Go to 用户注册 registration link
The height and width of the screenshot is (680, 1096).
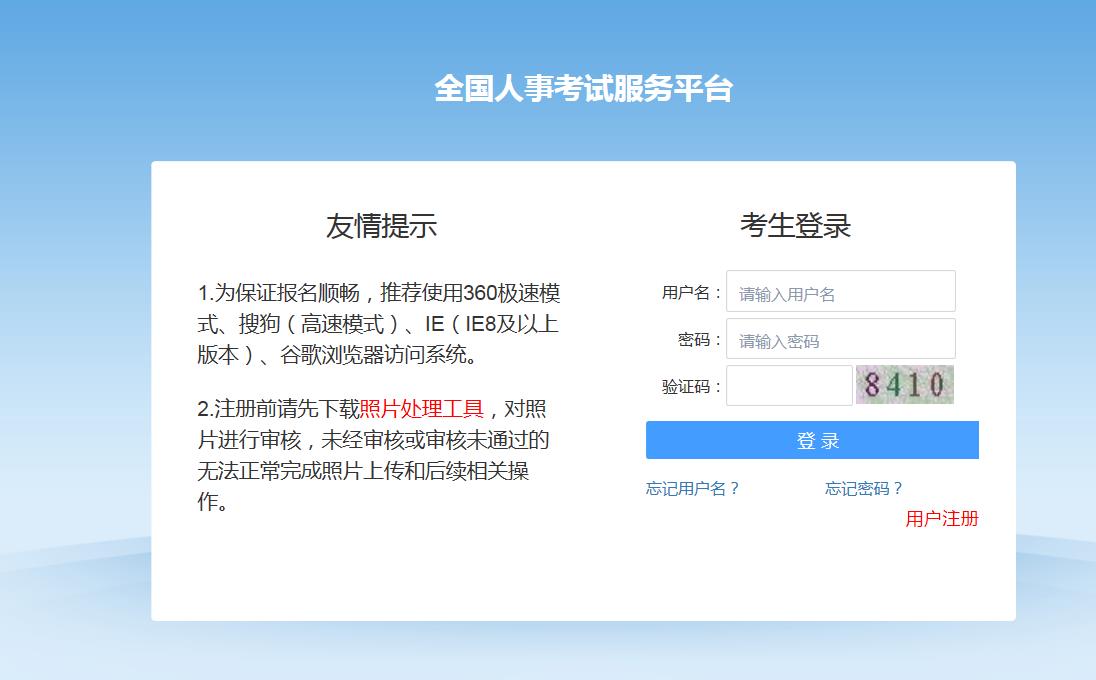942,519
